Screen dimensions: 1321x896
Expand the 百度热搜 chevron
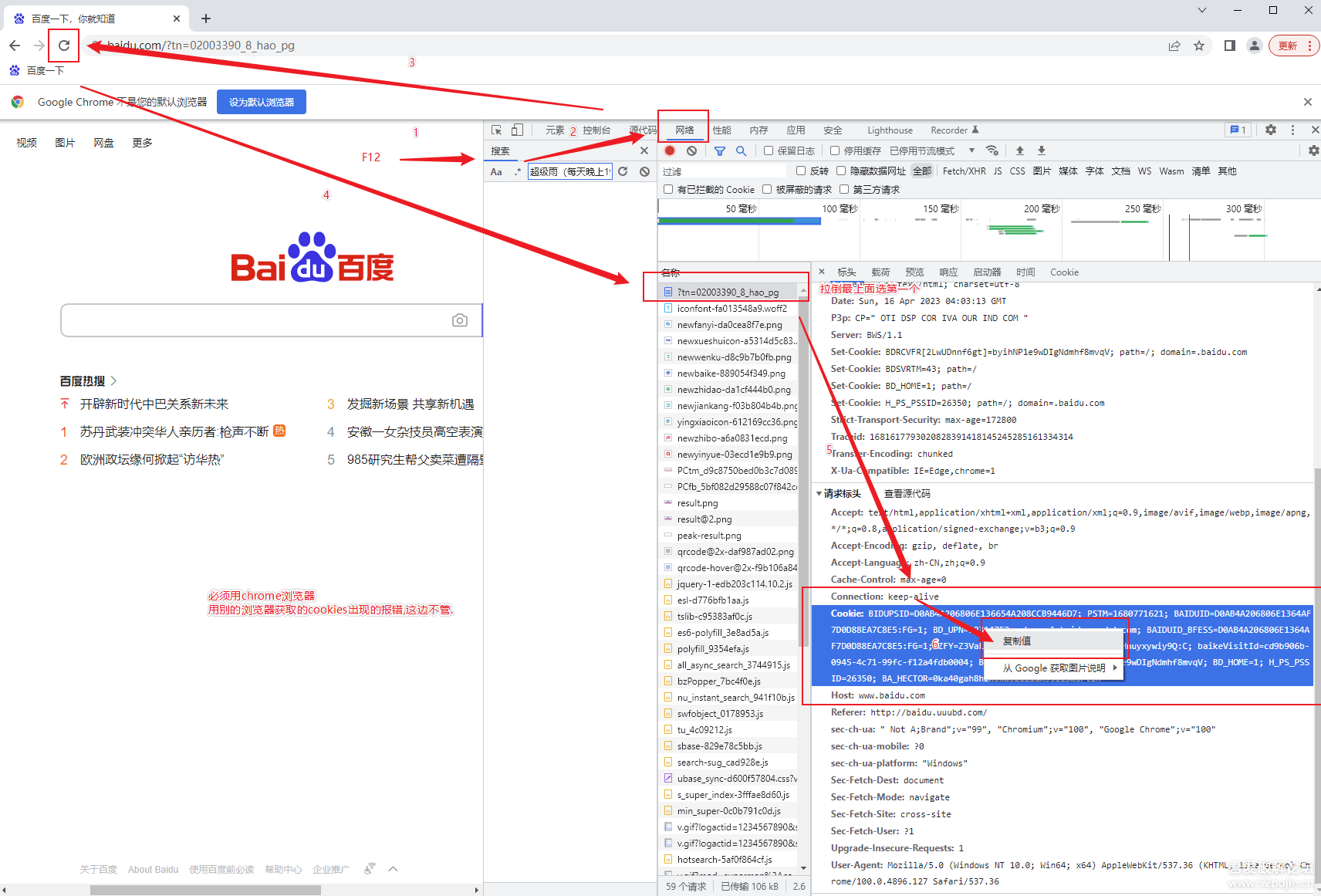pos(113,380)
